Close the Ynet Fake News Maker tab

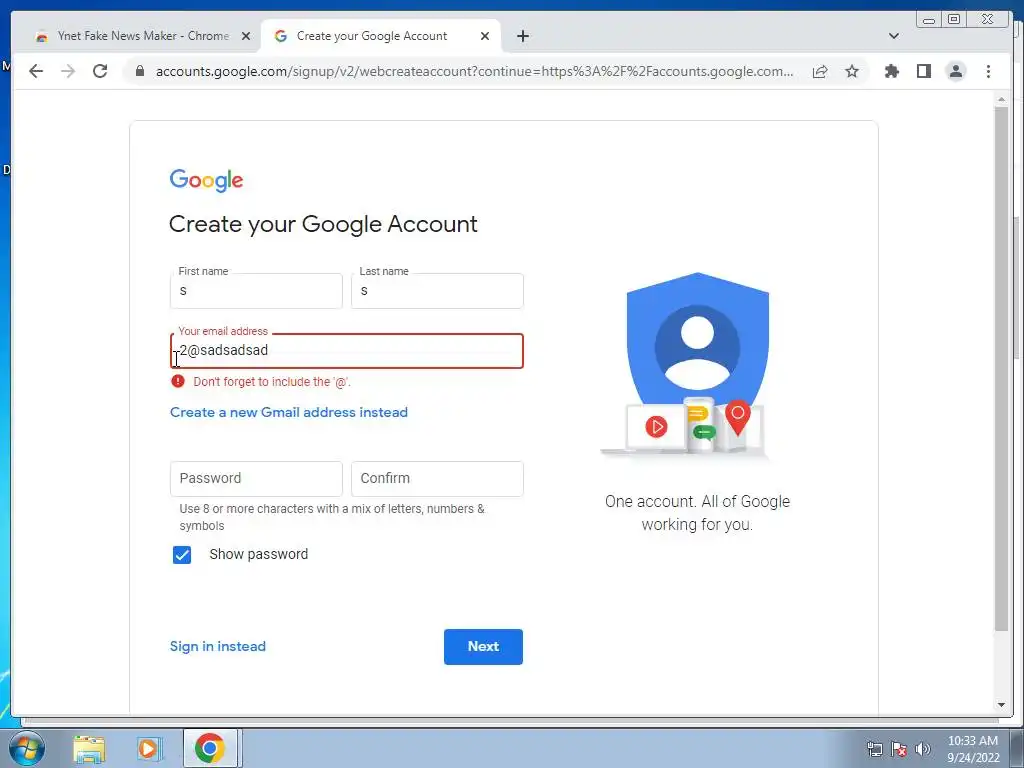[x=246, y=36]
